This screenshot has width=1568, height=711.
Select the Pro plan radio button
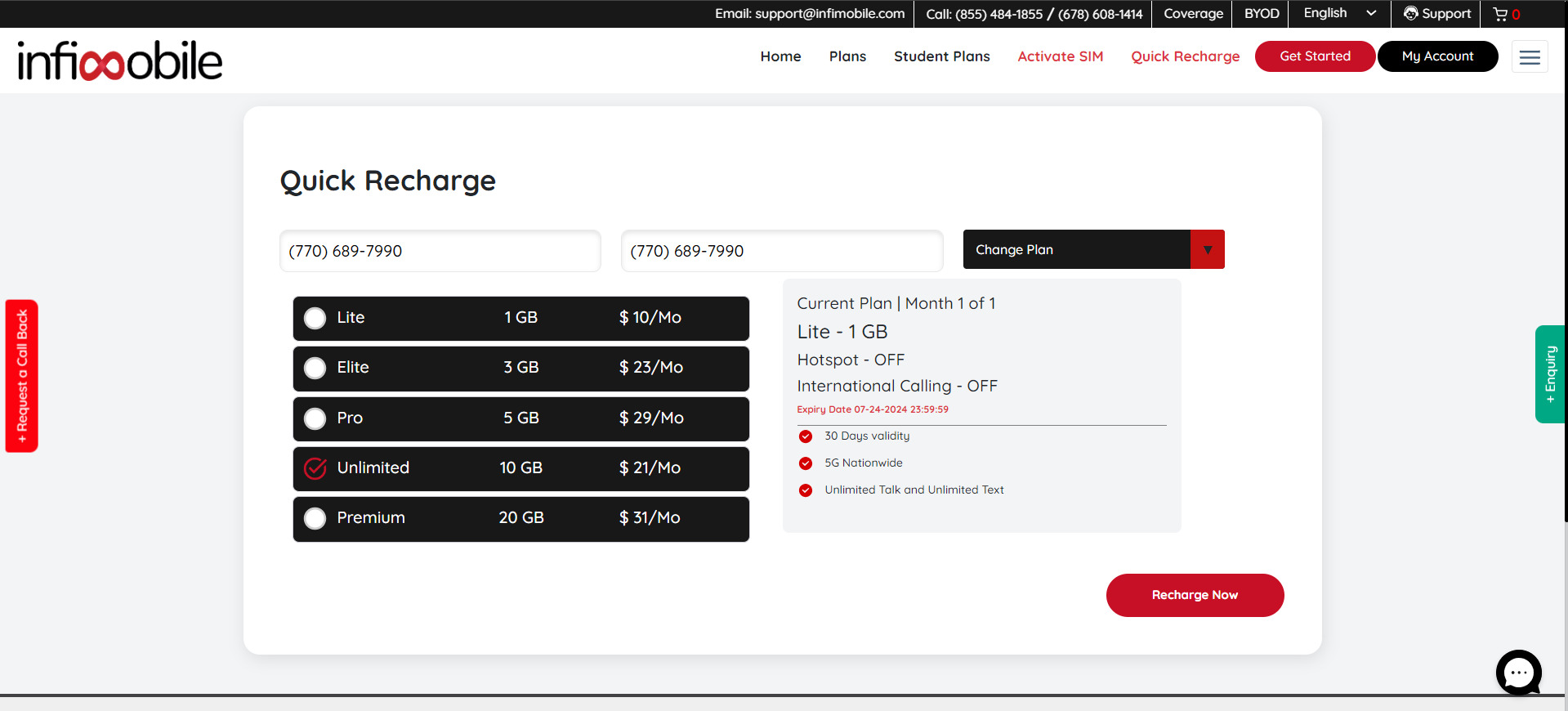pos(315,418)
